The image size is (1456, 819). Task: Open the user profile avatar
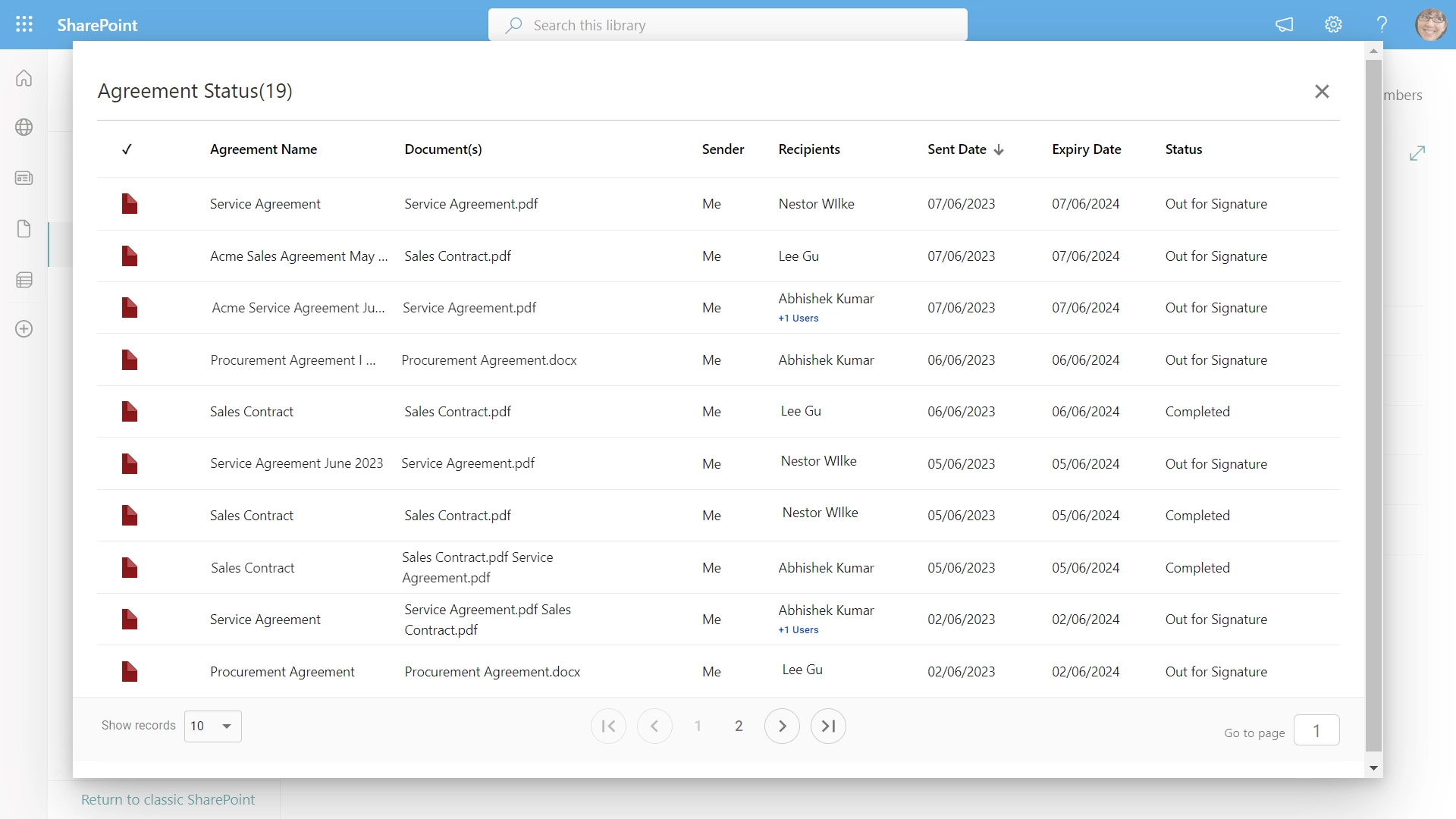point(1431,25)
